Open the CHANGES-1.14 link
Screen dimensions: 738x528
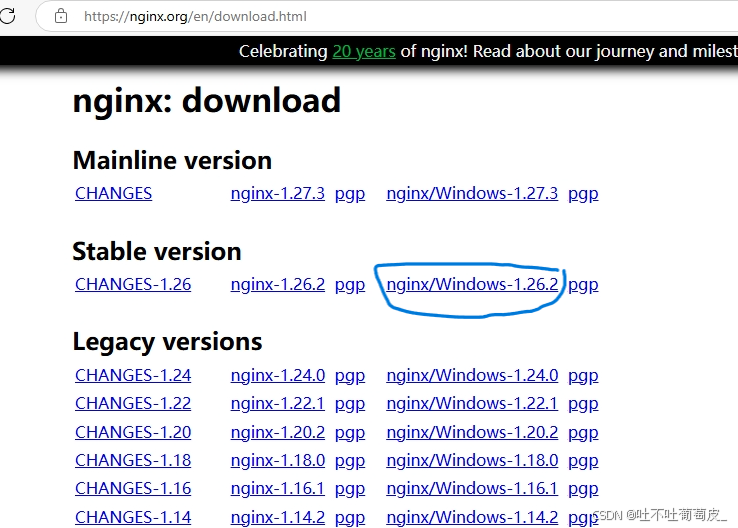(133, 517)
